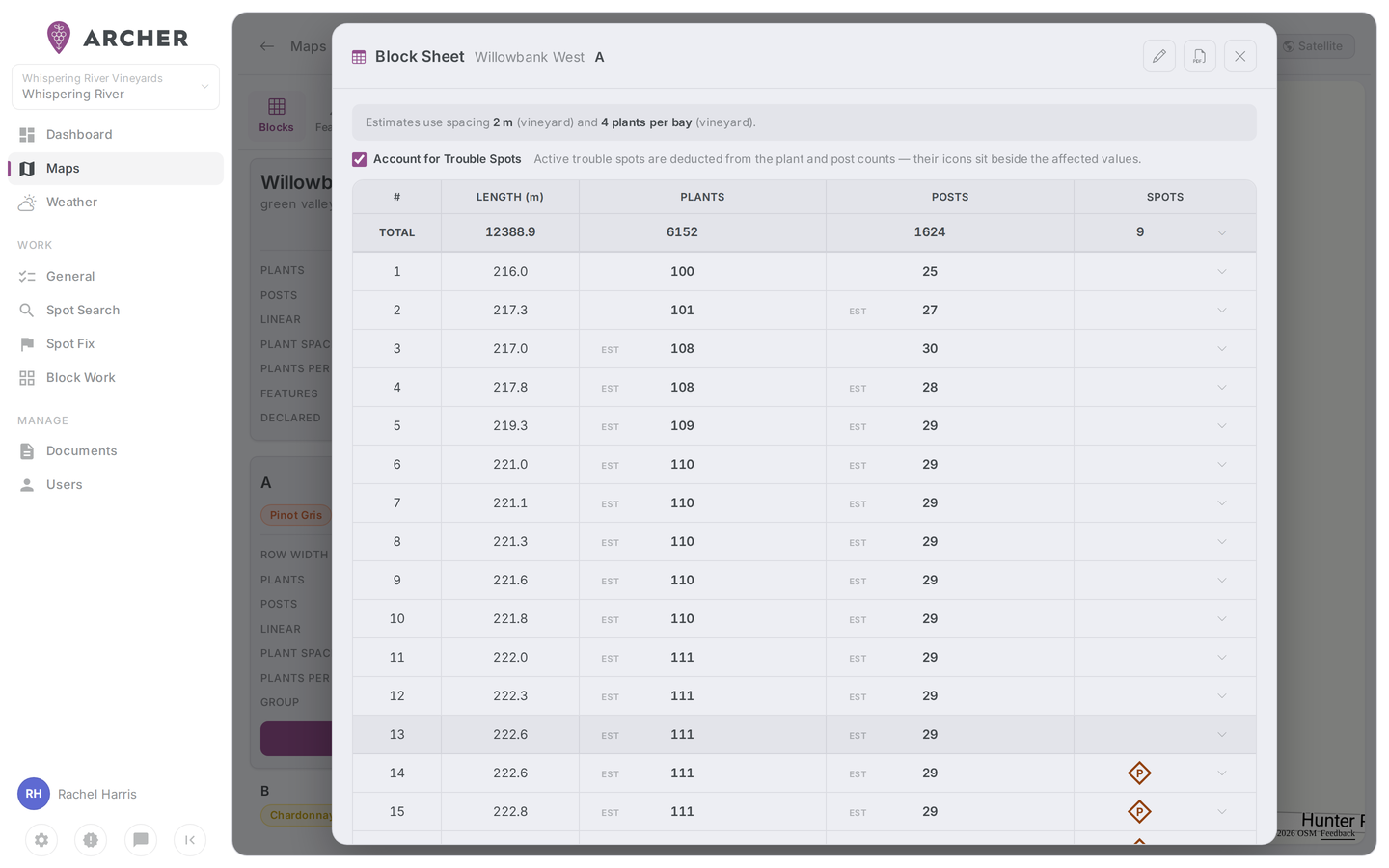Select row 13 length 222.6
1389x868 pixels.
(510, 734)
